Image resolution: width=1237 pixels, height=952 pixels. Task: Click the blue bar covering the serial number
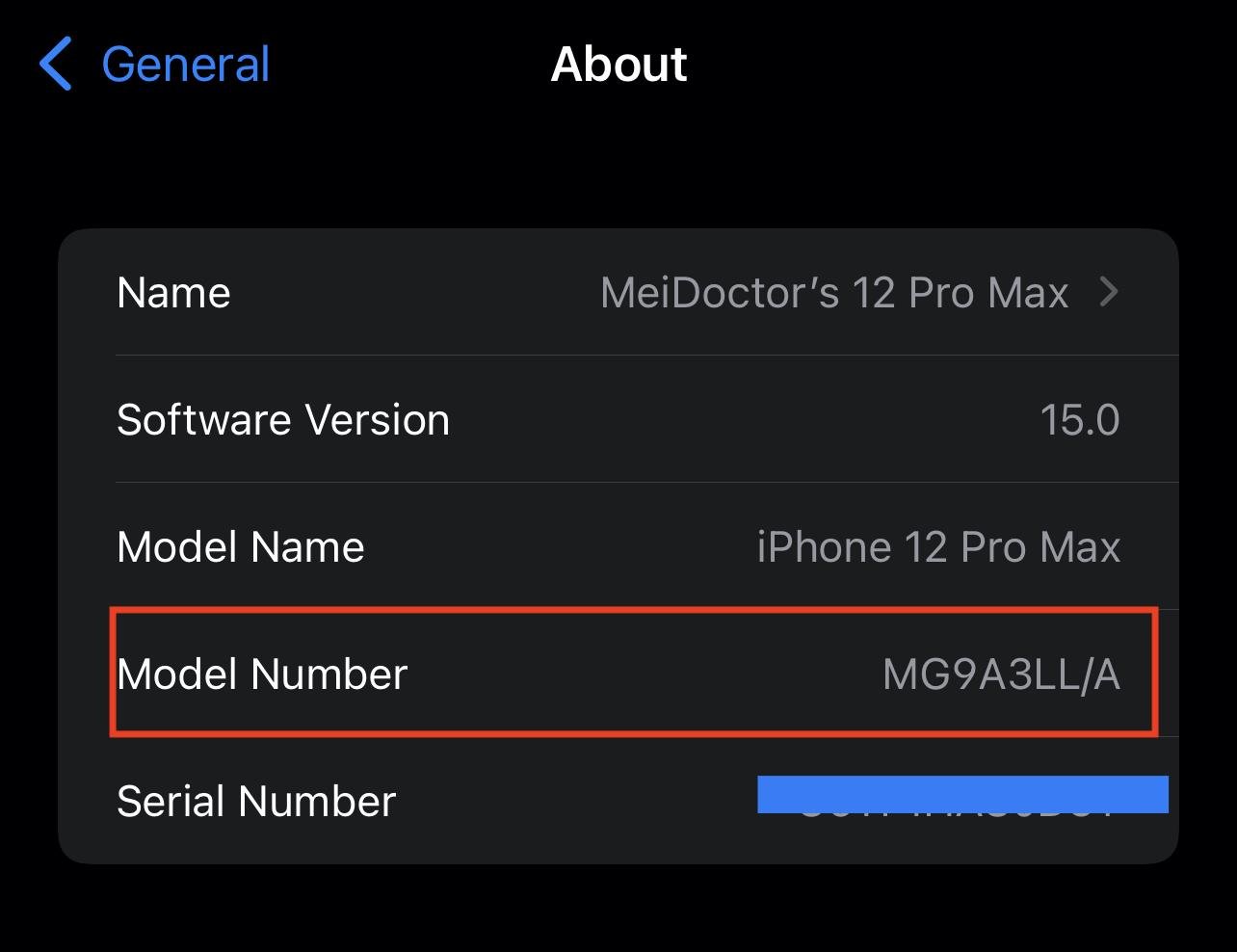click(962, 794)
